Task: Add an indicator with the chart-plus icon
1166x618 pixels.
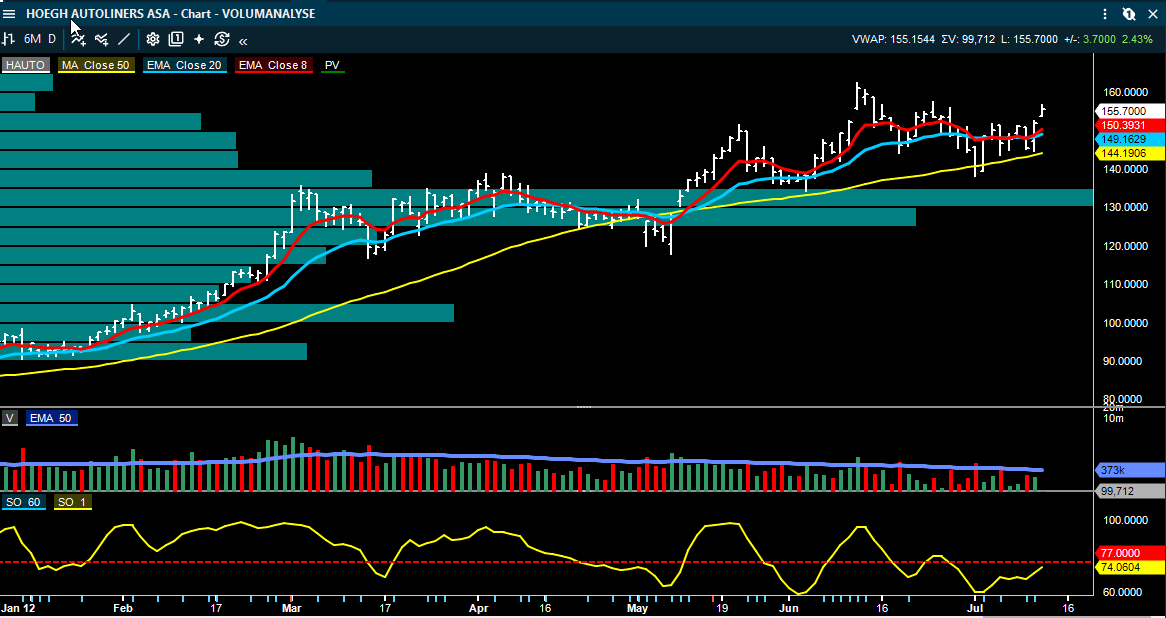Action: click(78, 39)
